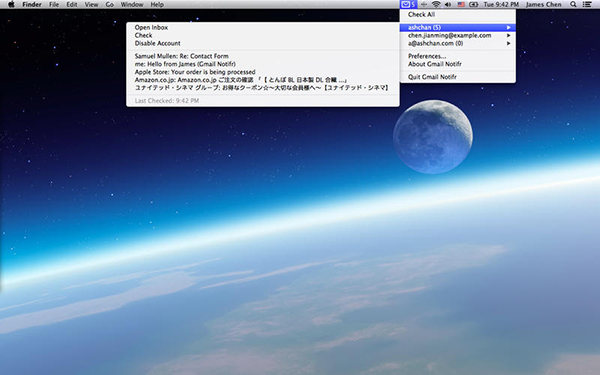Screen dimensions: 600x375
Task: Click the ashchan (5) submenu arrow
Action: pos(509,28)
